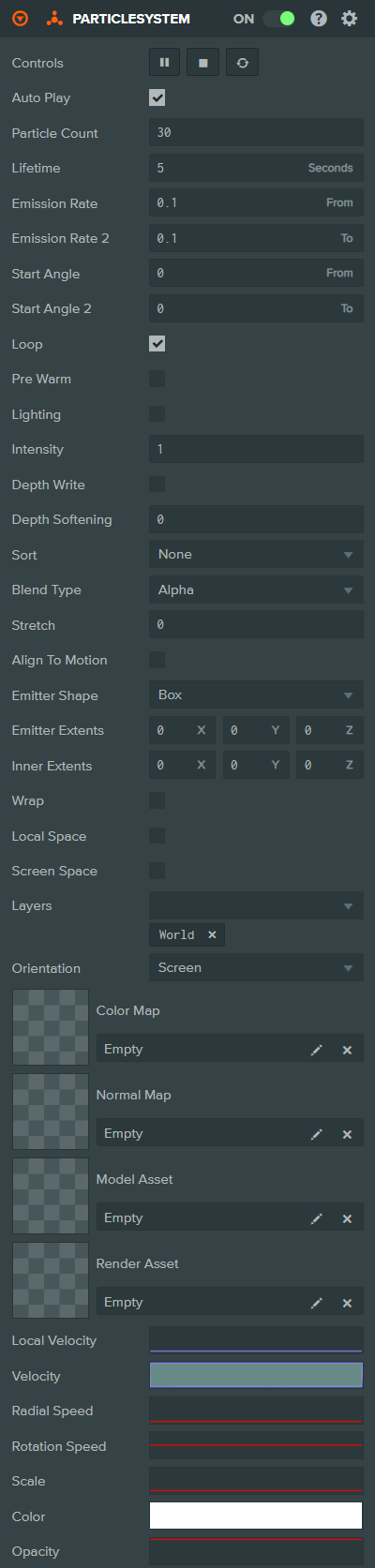The height and width of the screenshot is (1568, 375).
Task: Enable the Local Space checkbox
Action: click(x=157, y=836)
